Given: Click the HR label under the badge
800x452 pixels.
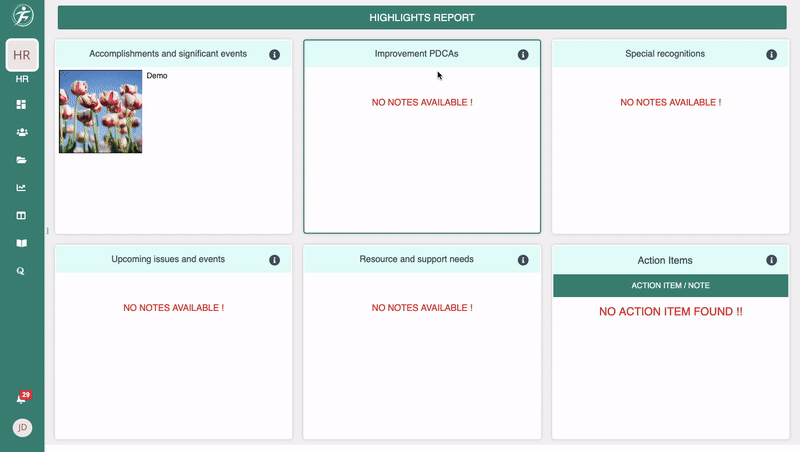Looking at the screenshot, I should point(22,79).
